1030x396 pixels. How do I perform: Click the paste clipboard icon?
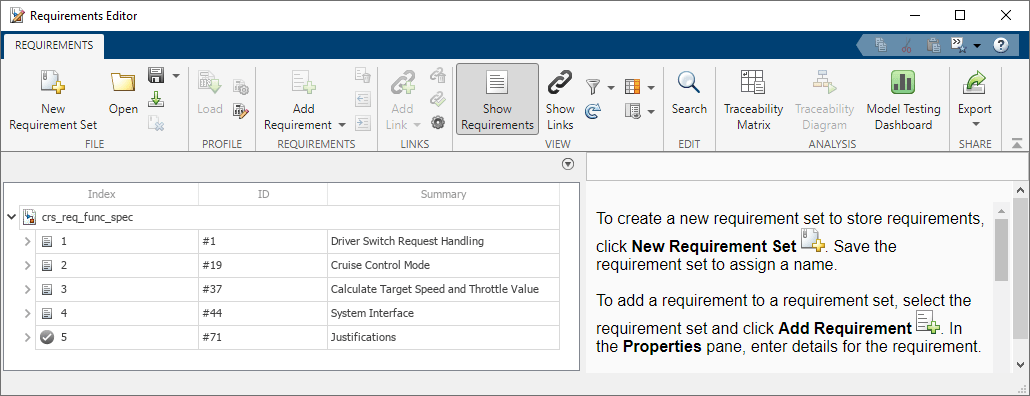click(x=932, y=45)
